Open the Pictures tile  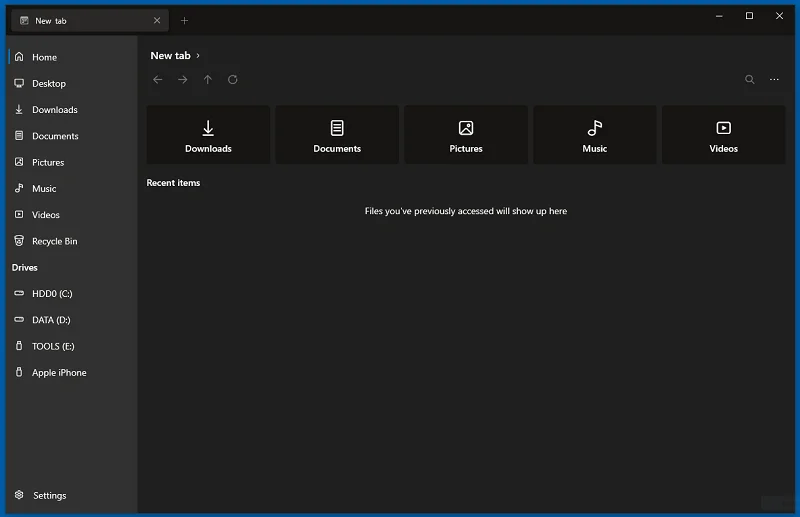coord(466,135)
